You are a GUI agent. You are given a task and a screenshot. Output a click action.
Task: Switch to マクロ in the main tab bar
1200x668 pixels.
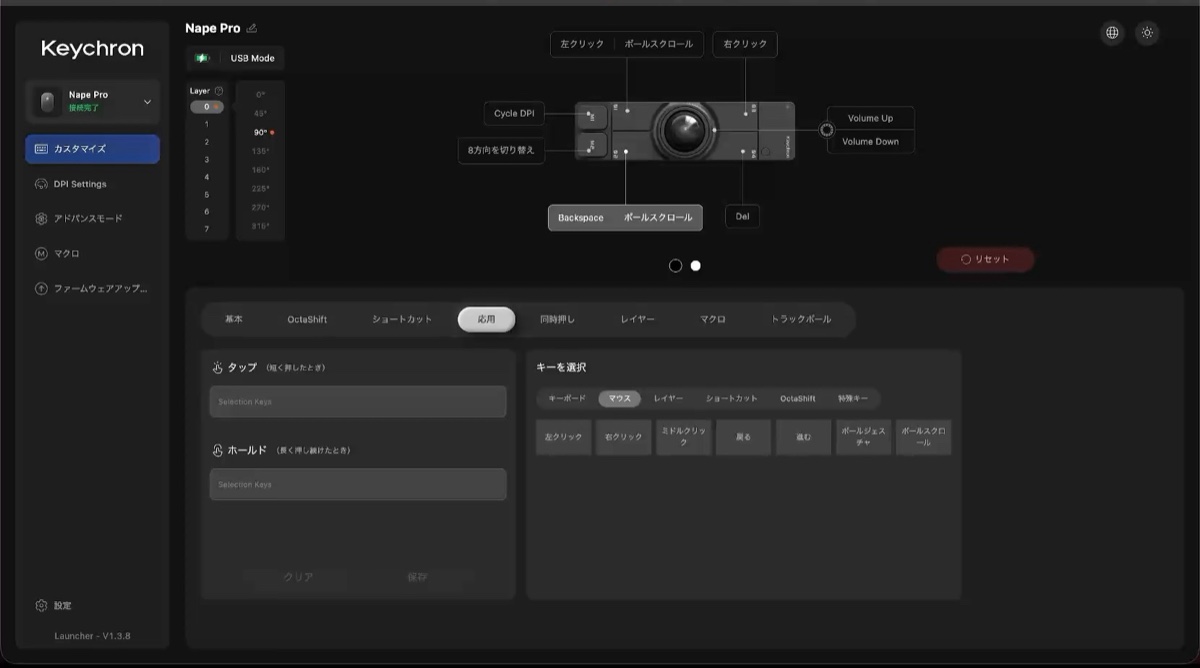pos(713,319)
